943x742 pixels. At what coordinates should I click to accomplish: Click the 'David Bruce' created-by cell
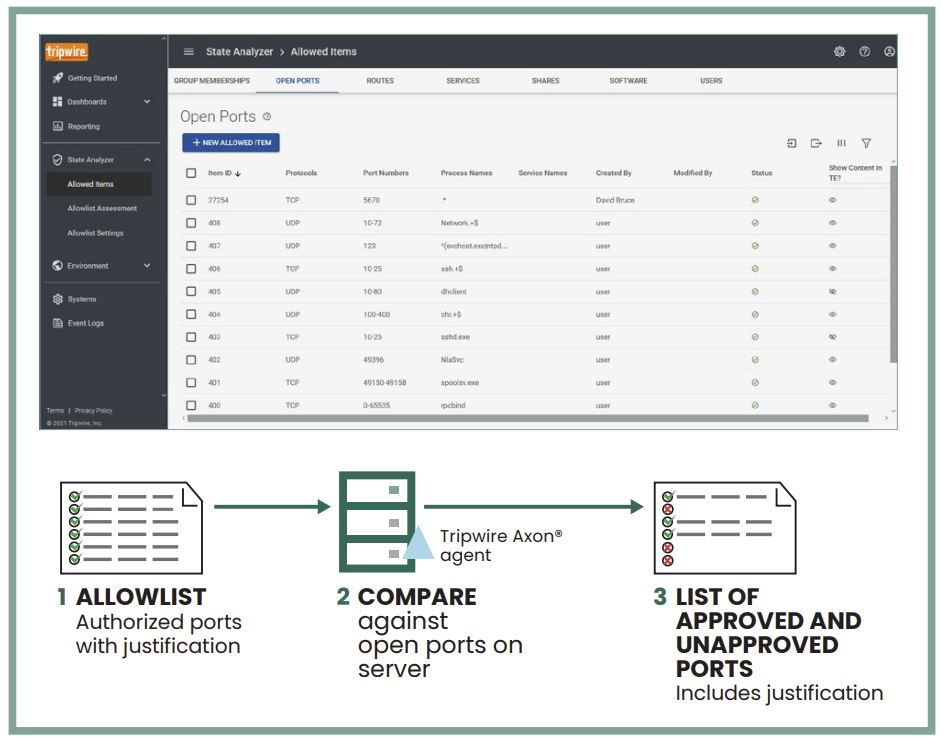pos(615,200)
